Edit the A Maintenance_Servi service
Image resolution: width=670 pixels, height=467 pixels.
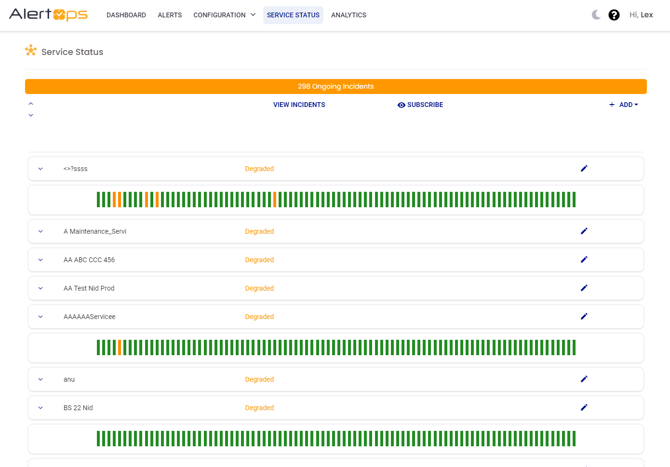click(584, 231)
